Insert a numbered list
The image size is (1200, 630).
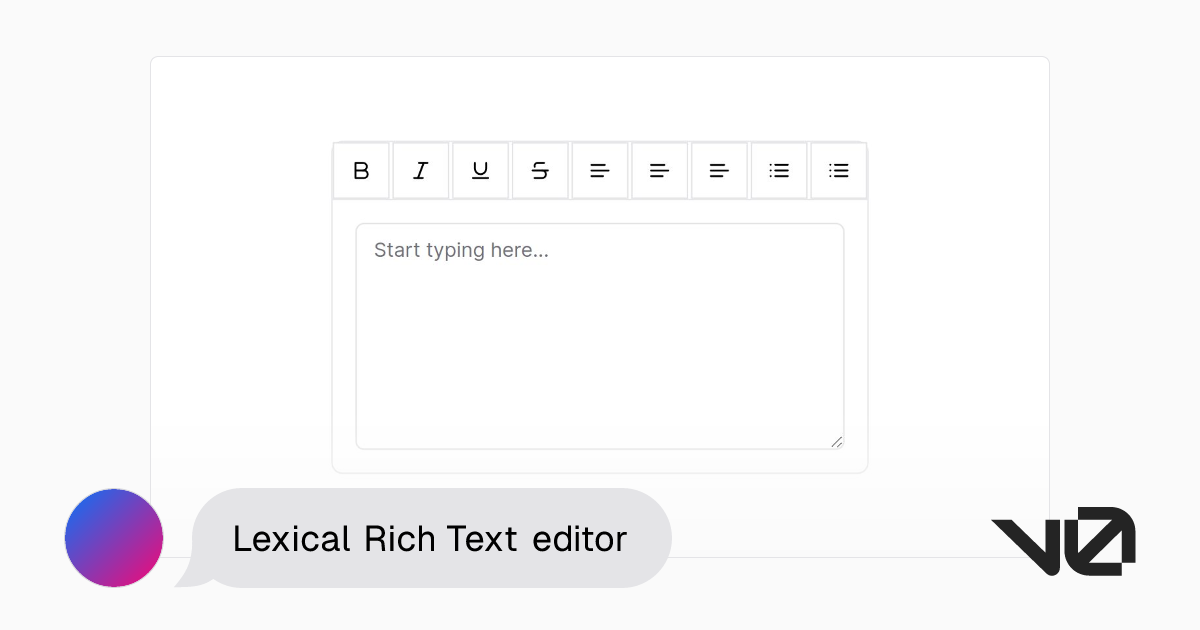pos(838,170)
